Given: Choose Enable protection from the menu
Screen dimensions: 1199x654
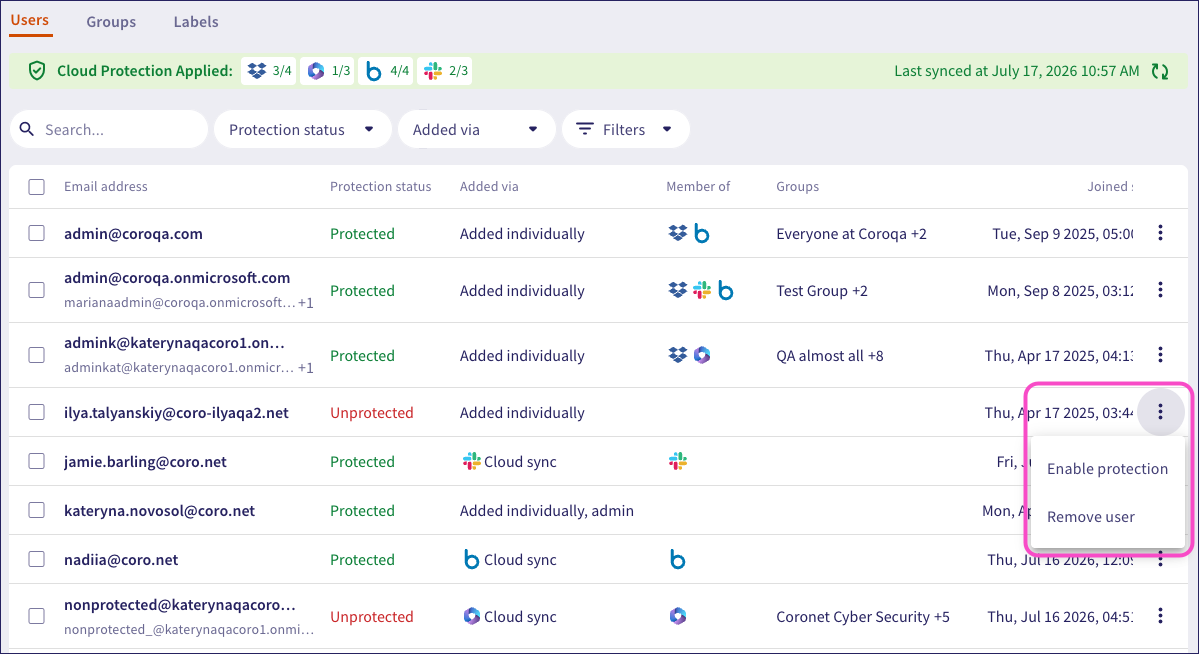Looking at the screenshot, I should tap(1107, 469).
